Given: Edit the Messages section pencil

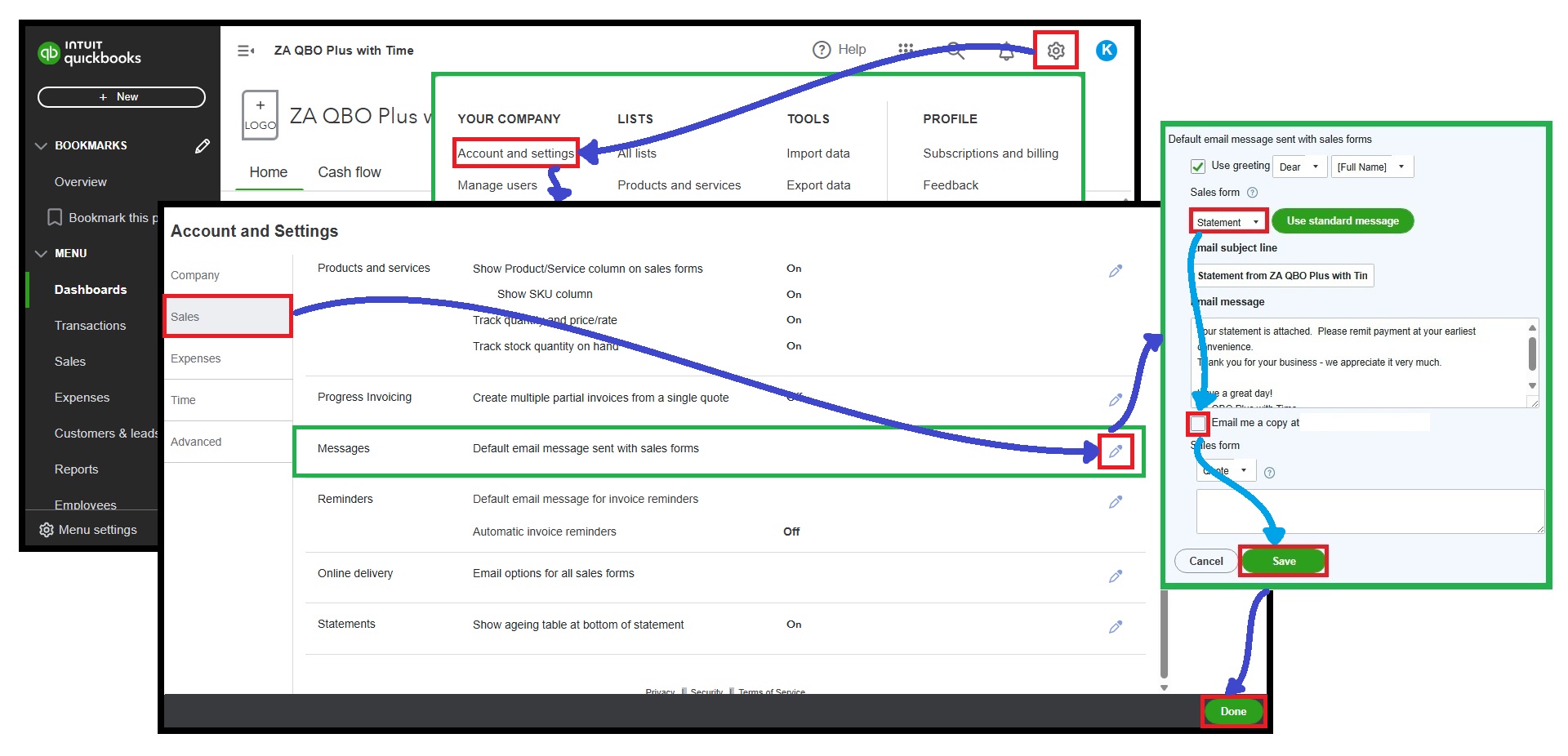Looking at the screenshot, I should pos(1116,451).
